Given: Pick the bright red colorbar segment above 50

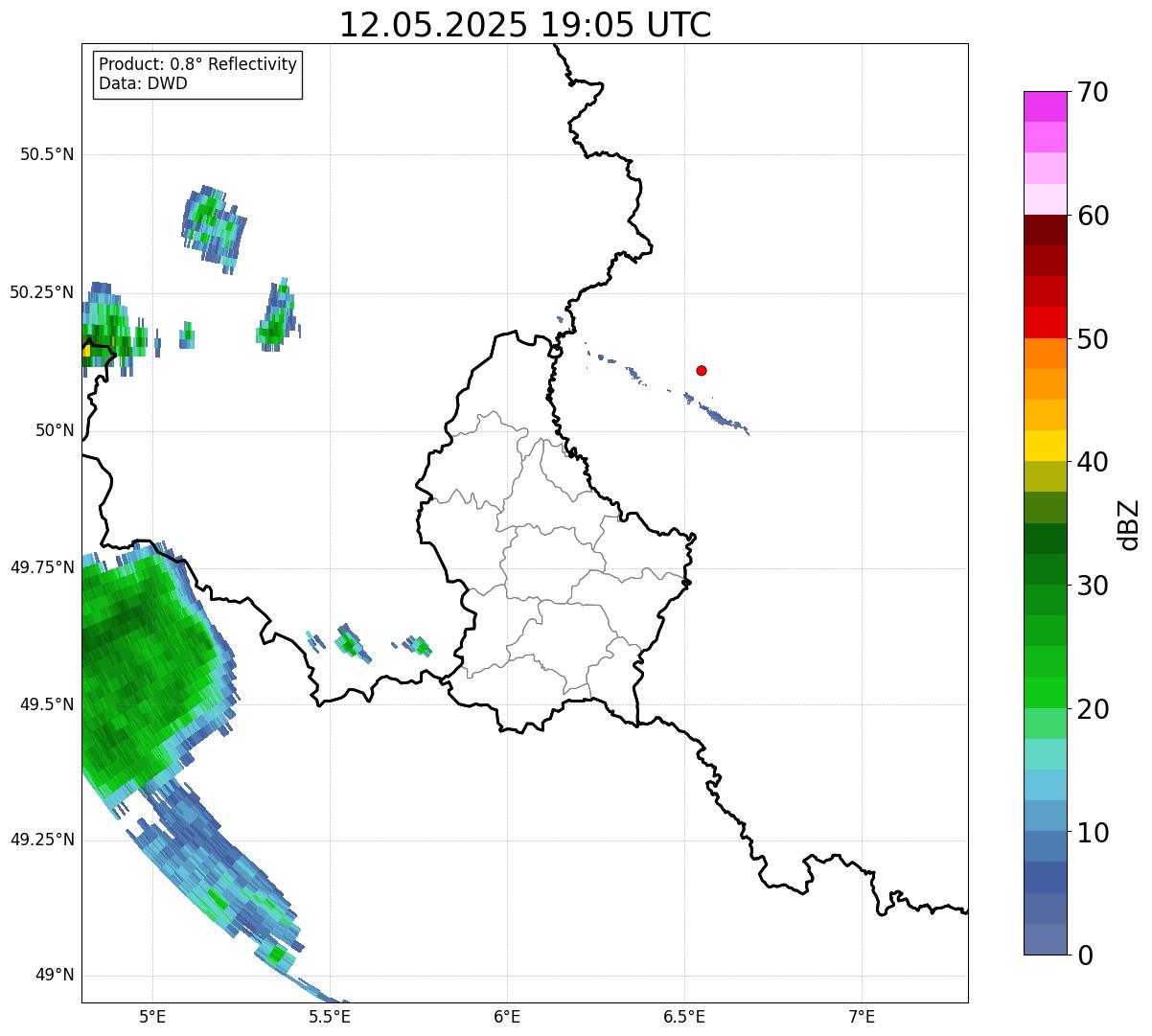Looking at the screenshot, I should point(1045,322).
